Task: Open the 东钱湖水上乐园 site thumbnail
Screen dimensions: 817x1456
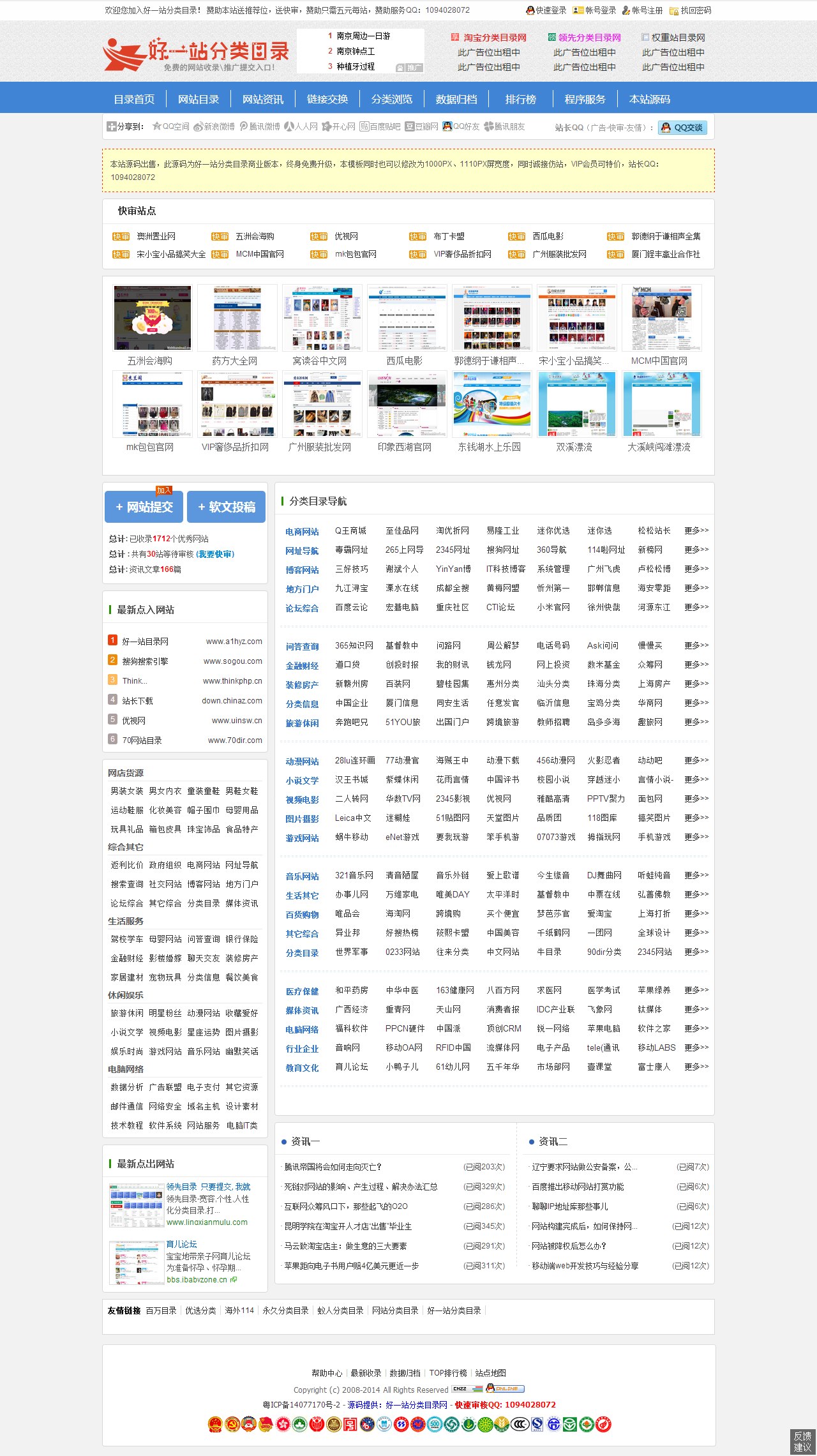Action: click(491, 404)
